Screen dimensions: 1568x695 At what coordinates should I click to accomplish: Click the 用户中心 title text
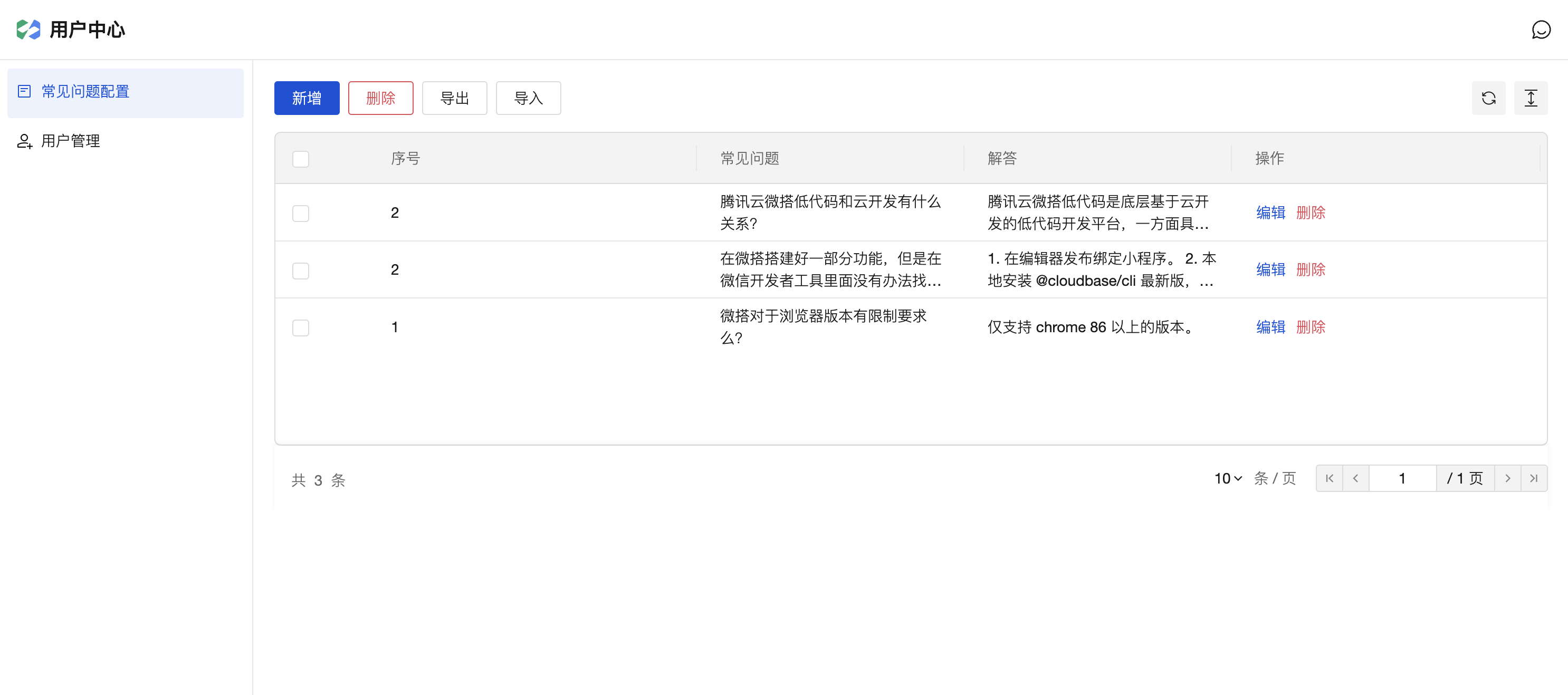pos(87,29)
